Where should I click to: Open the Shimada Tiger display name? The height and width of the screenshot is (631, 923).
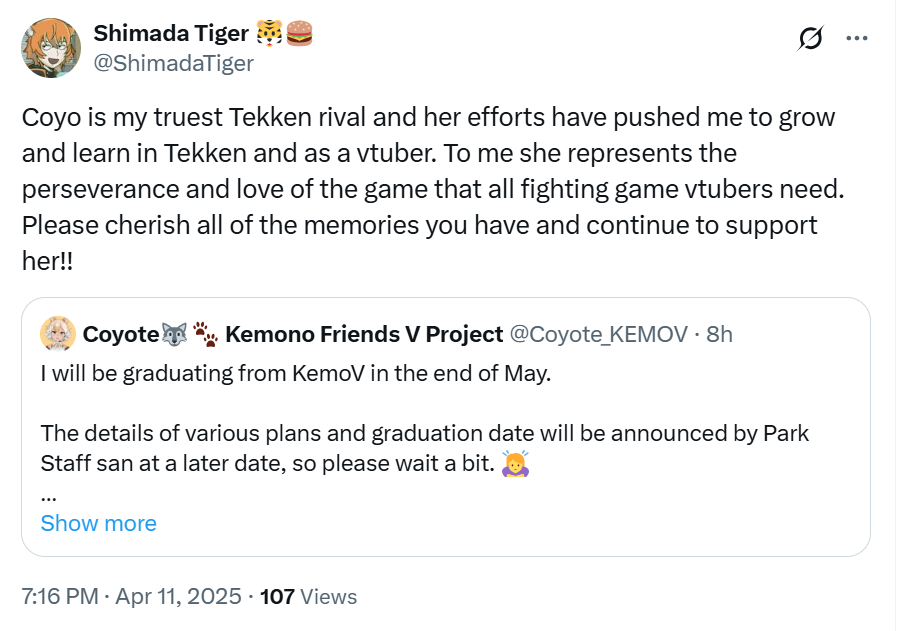(171, 33)
